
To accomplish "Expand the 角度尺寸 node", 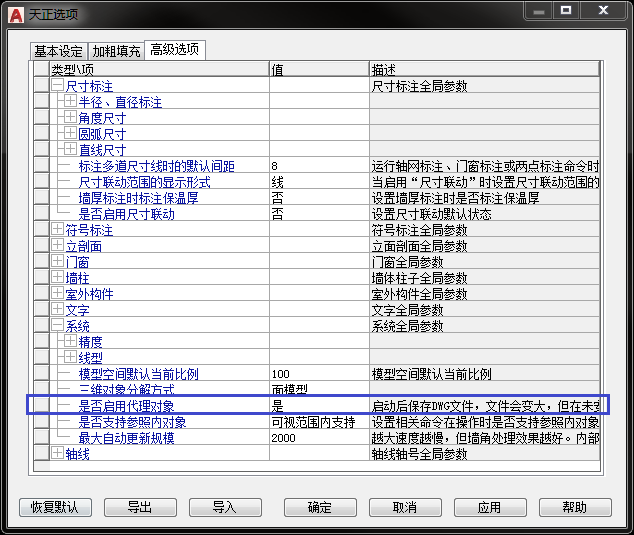I will (70, 118).
